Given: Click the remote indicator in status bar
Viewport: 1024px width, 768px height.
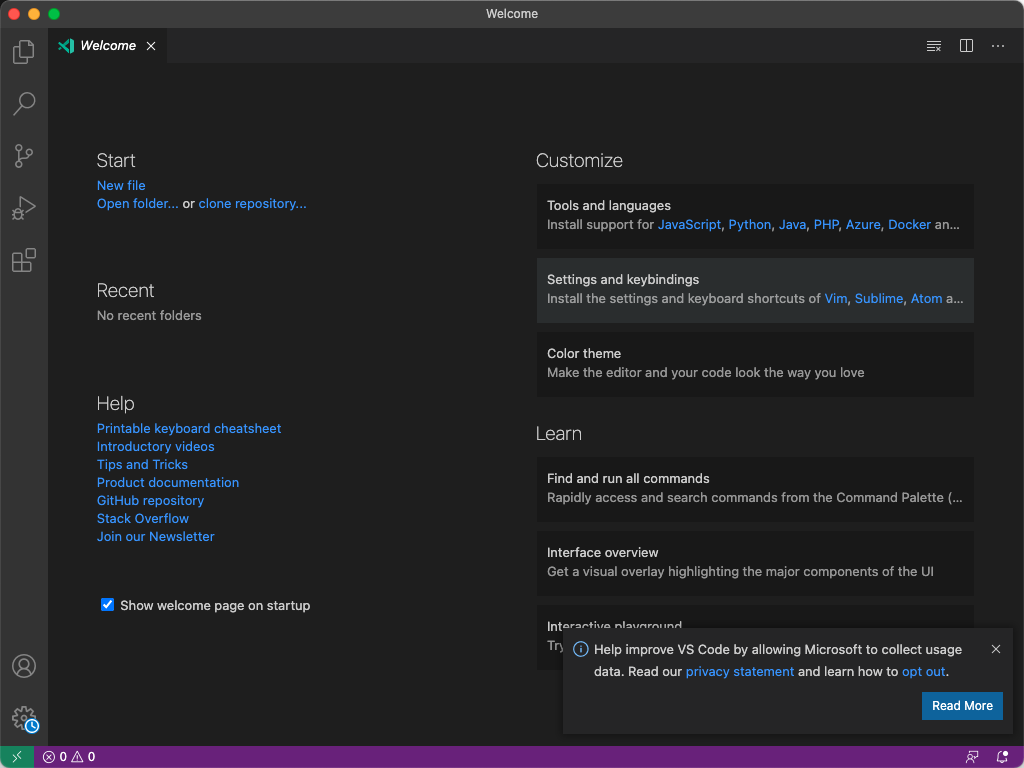Looking at the screenshot, I should point(14,756).
